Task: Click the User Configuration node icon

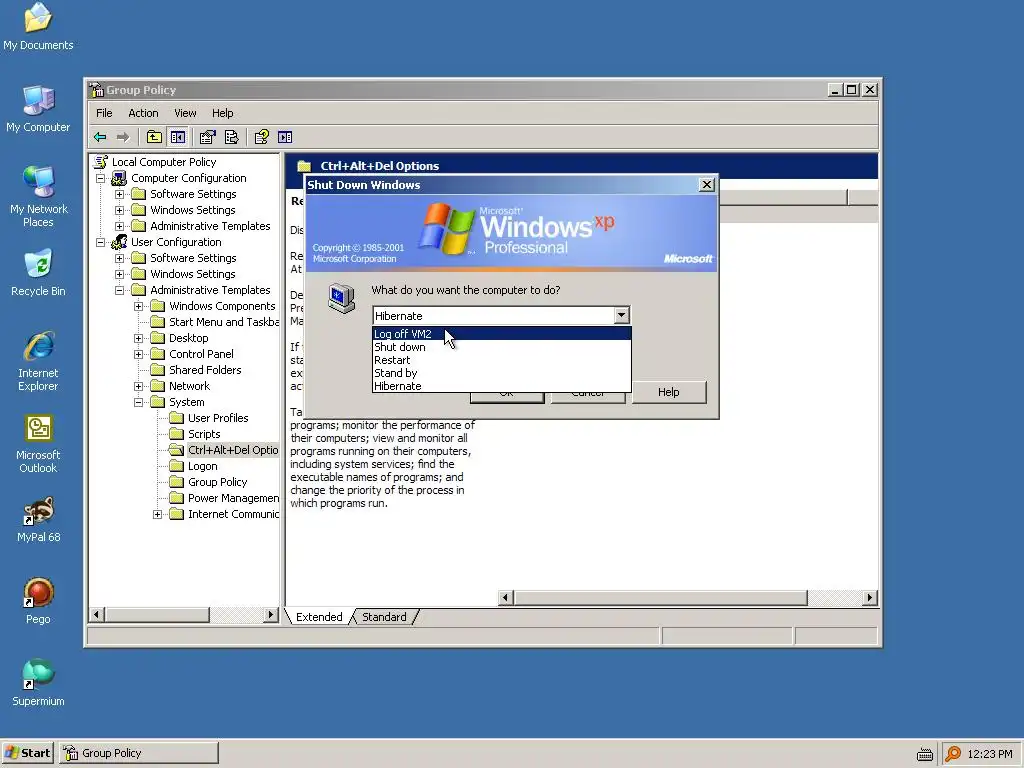Action: [x=119, y=242]
